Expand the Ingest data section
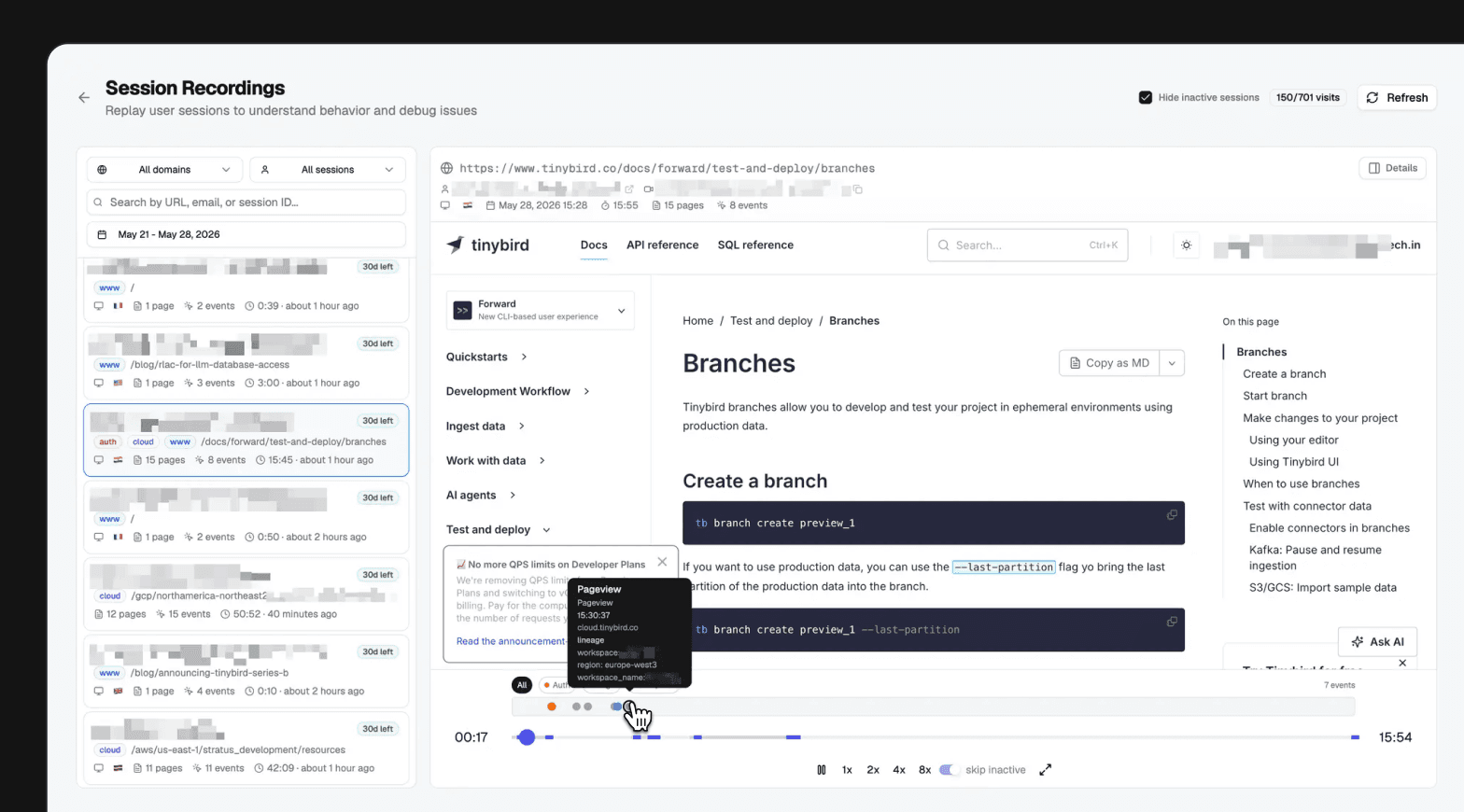The width and height of the screenshot is (1464, 812). pyautogui.click(x=485, y=426)
